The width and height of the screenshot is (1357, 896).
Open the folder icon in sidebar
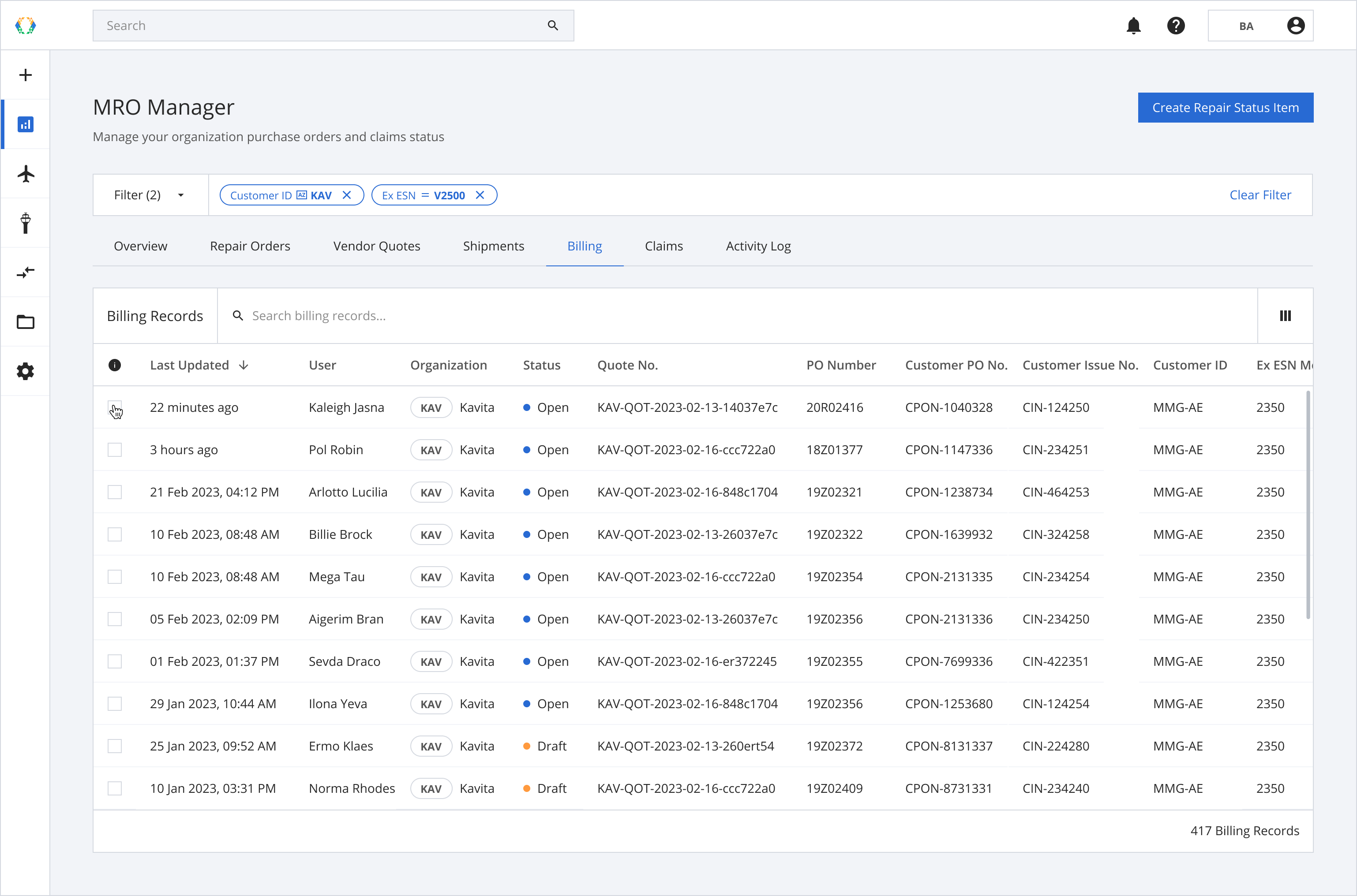pos(25,322)
